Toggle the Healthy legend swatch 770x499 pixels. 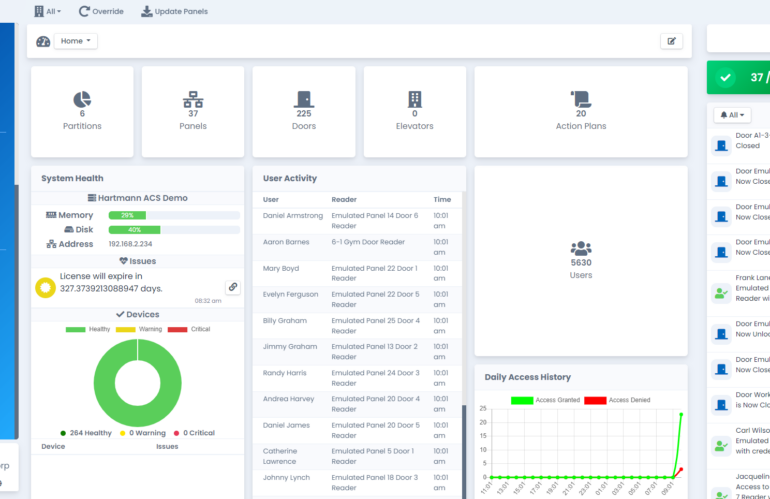76,330
